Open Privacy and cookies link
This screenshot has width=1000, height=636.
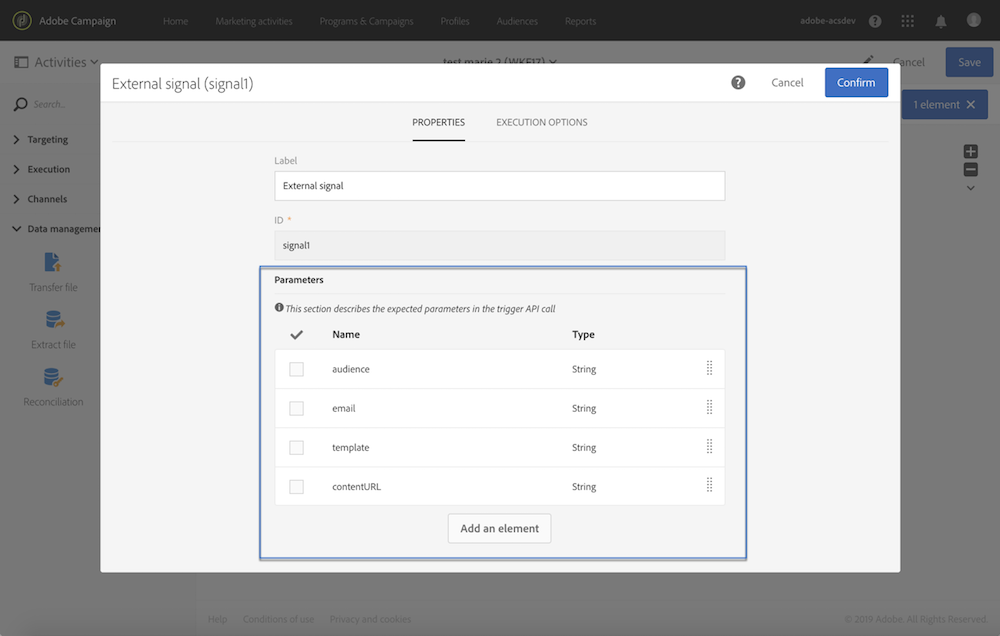pyautogui.click(x=370, y=619)
